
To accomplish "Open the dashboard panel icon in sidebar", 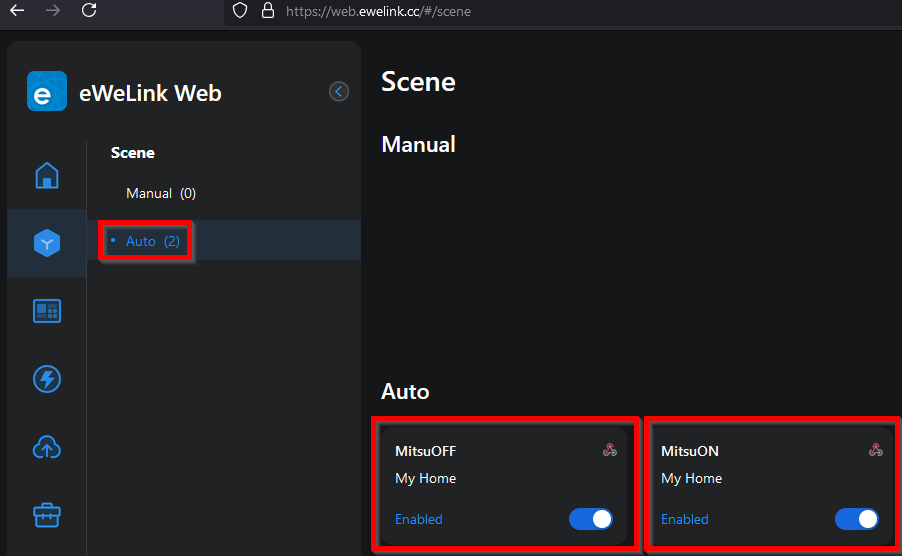I will [47, 311].
